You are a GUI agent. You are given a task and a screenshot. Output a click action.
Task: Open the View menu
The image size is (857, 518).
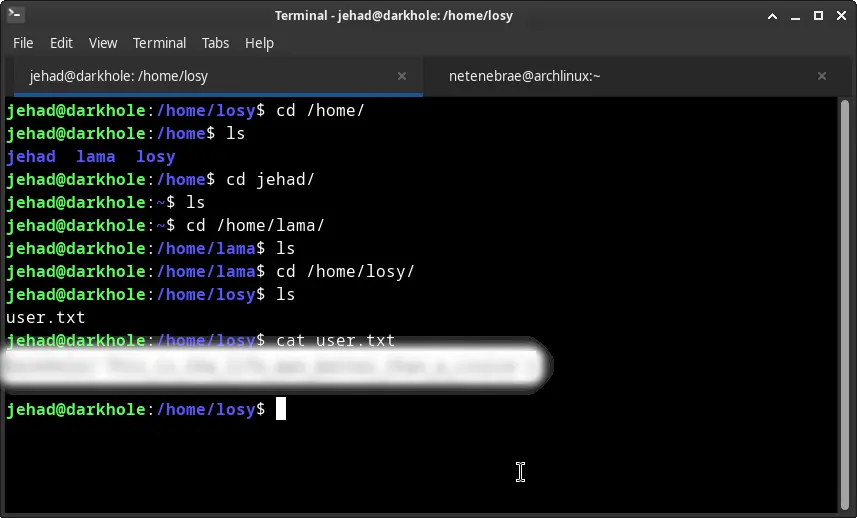pyautogui.click(x=103, y=43)
